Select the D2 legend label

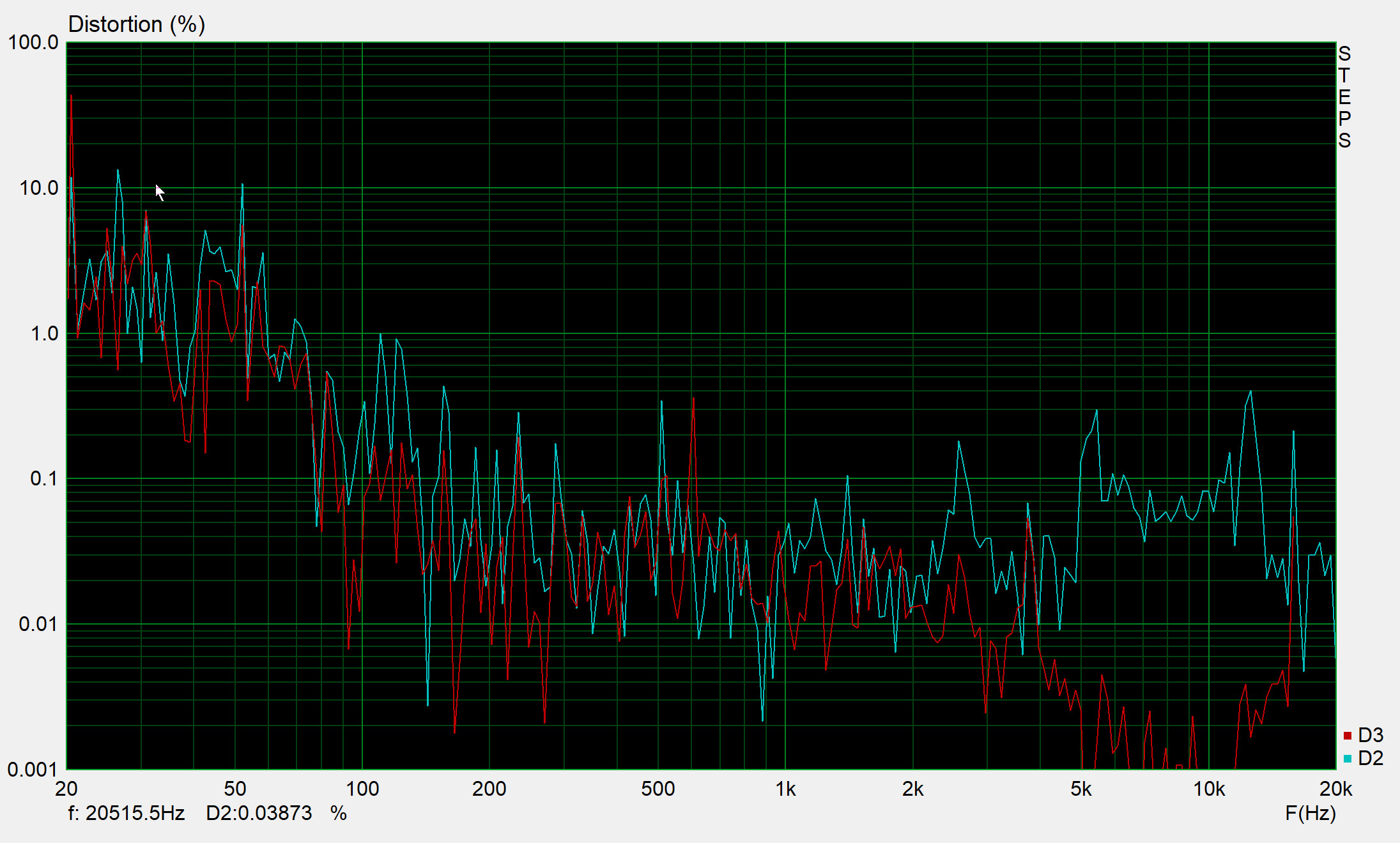coord(1371,758)
